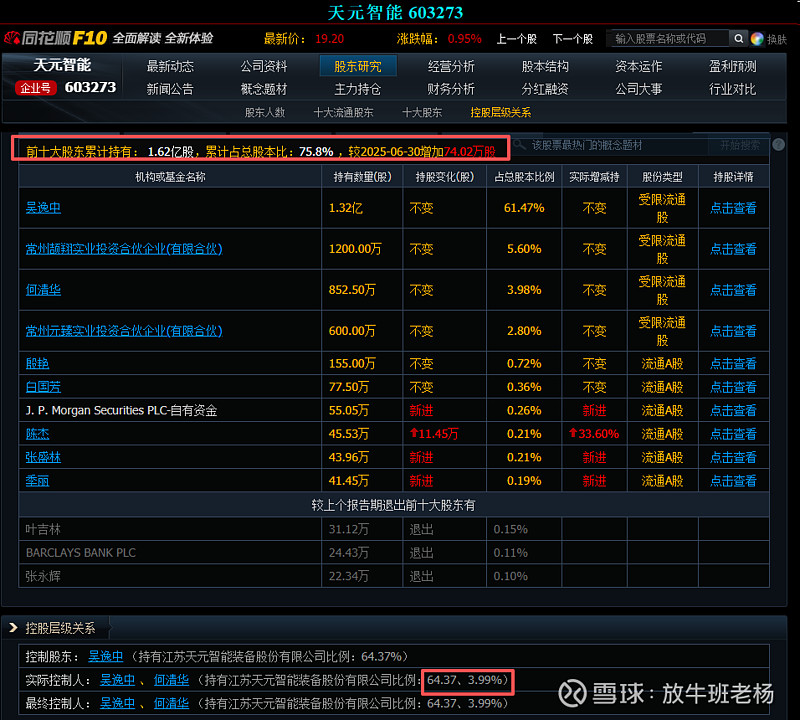The image size is (800, 720).
Task: Open the 财务分析 tab
Action: 451,89
